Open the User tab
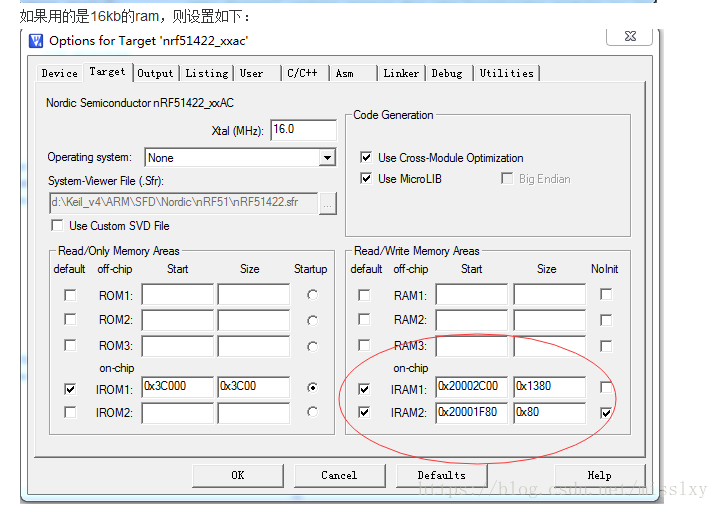 pos(257,73)
